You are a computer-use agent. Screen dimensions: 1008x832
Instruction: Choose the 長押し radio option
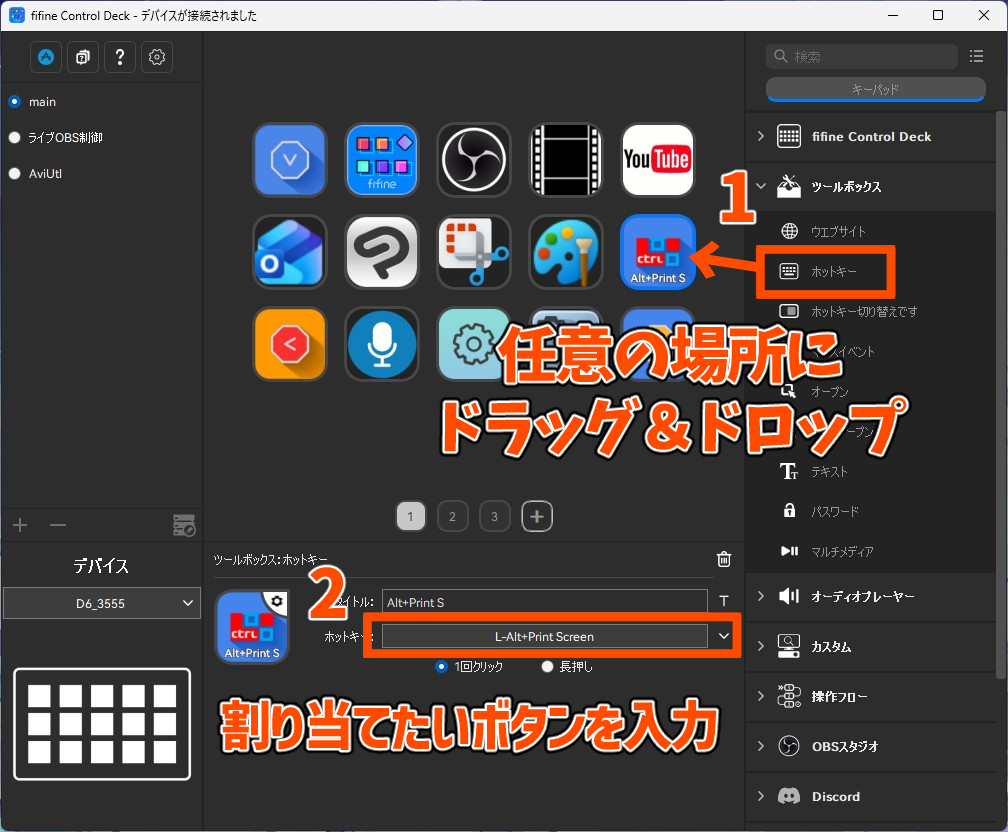[x=547, y=666]
